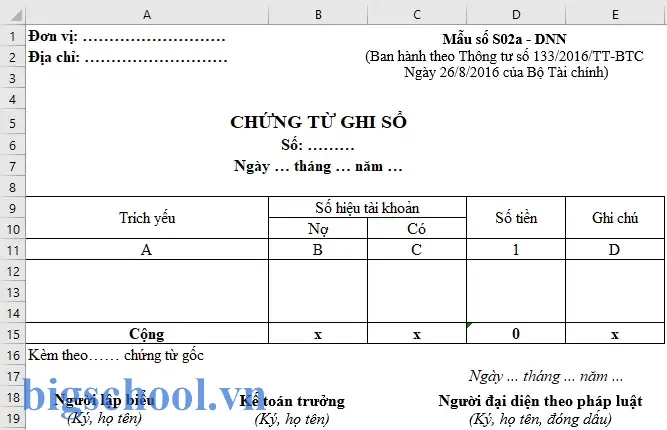Click italic 'Ngày ... tháng ... năm ...' in row 17
The width and height of the screenshot is (667, 430).
click(x=546, y=376)
